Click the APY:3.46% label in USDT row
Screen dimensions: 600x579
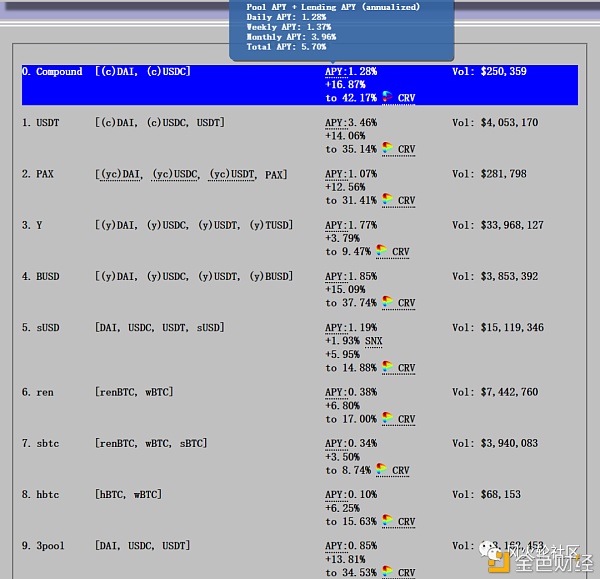(x=351, y=123)
